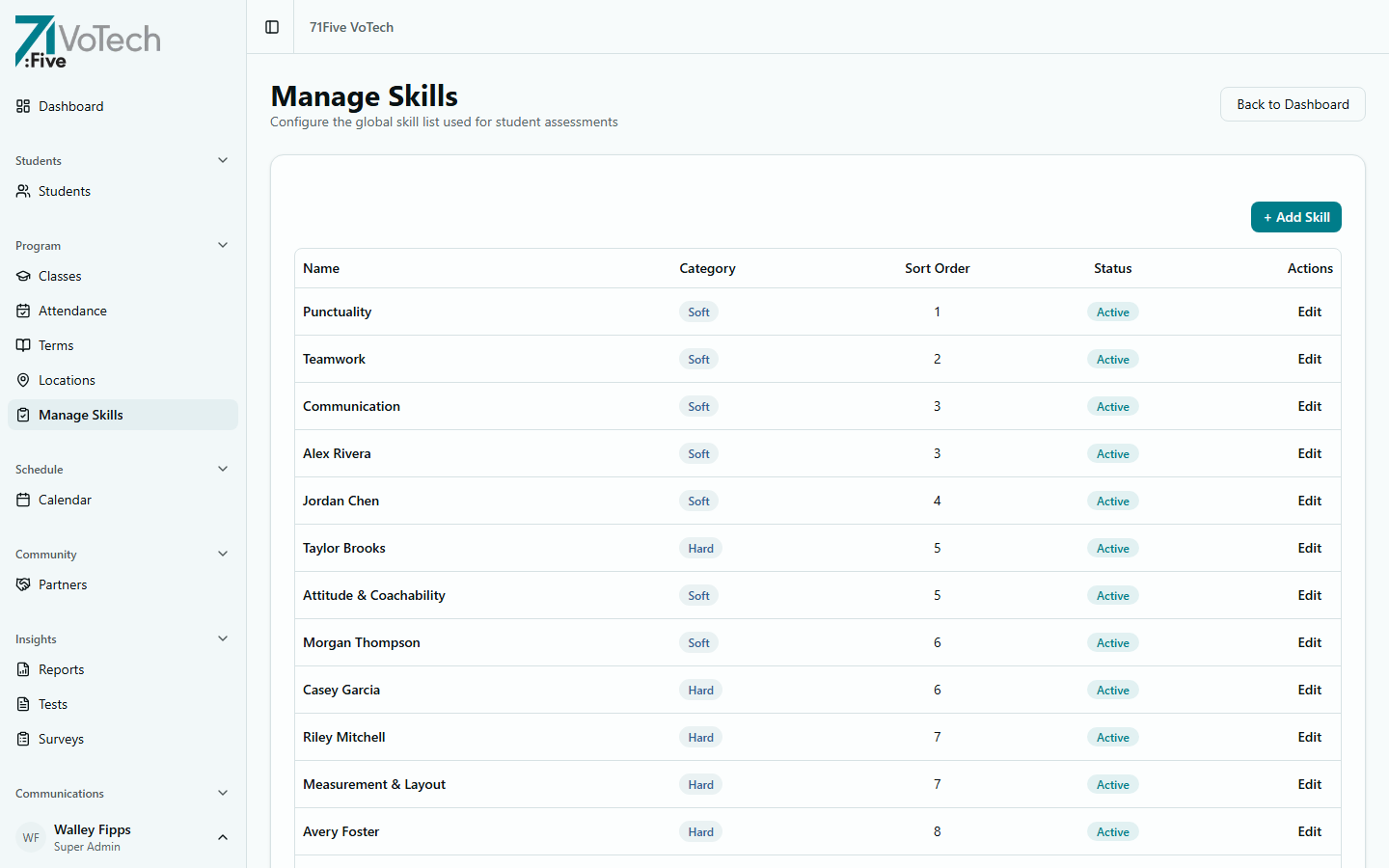Open the Dashboard icon in sidebar
The image size is (1389, 868).
point(23,106)
